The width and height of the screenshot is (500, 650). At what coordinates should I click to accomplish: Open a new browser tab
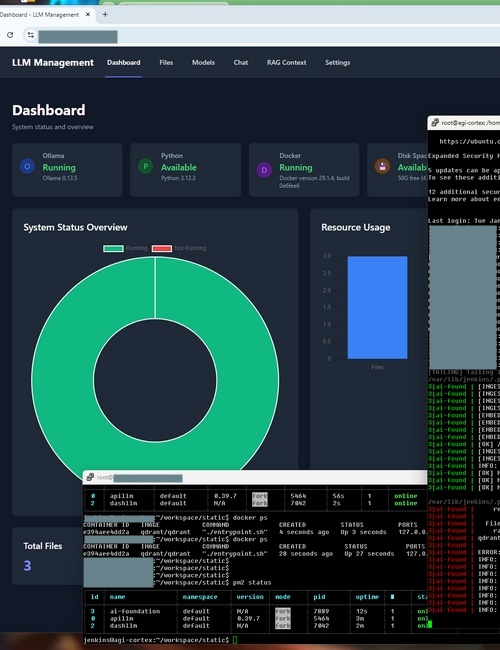(105, 14)
